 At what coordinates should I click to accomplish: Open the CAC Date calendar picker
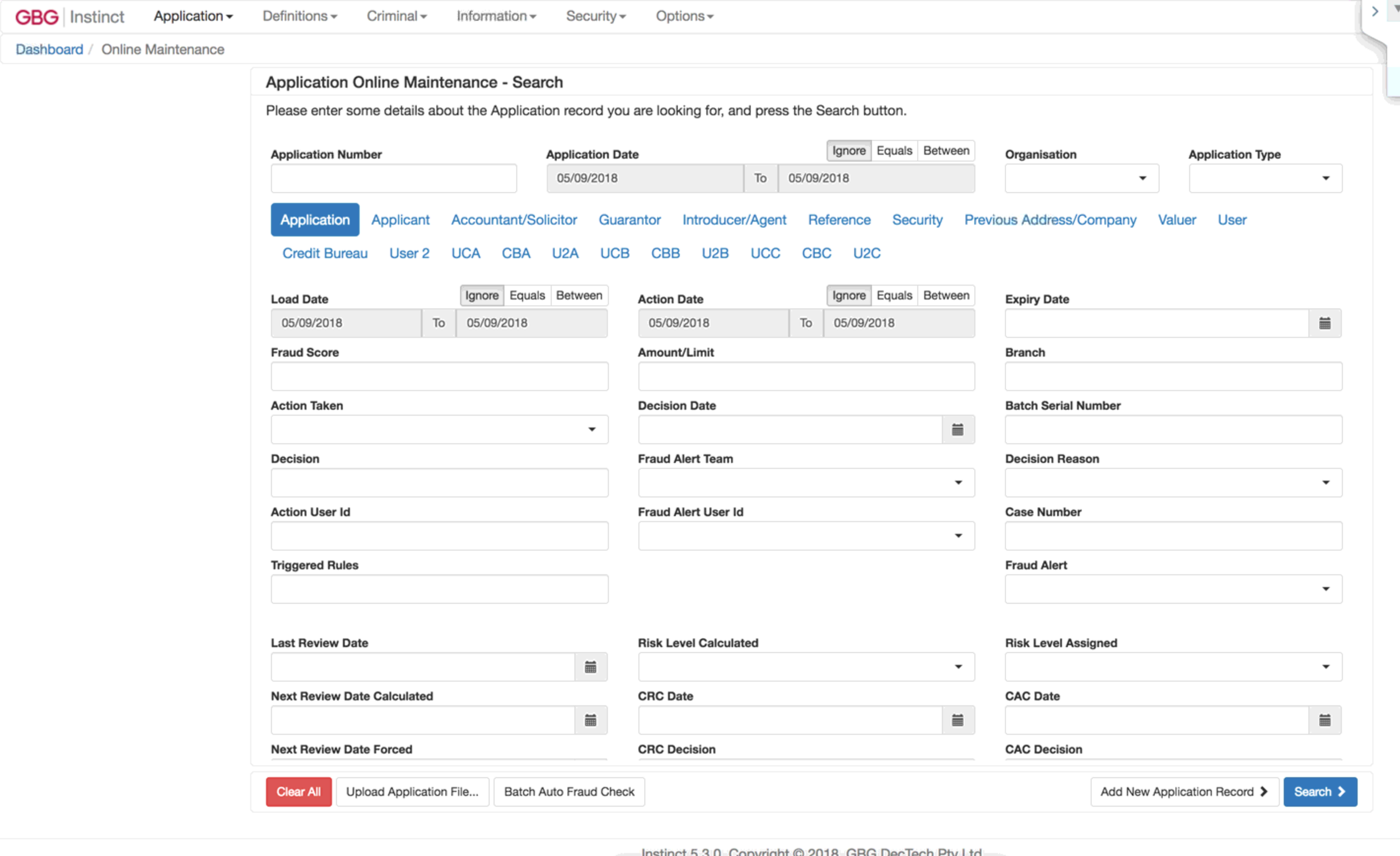1324,721
